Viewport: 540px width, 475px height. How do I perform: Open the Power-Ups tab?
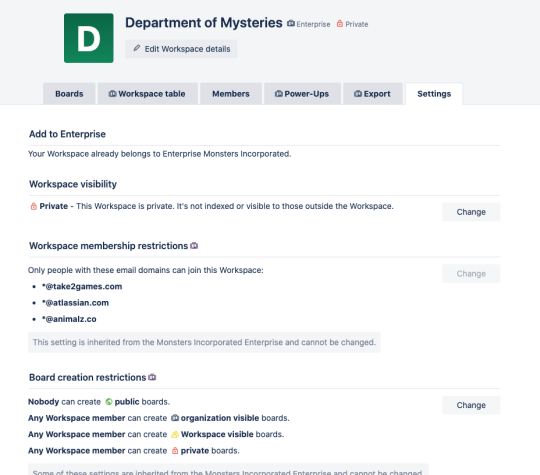(302, 94)
